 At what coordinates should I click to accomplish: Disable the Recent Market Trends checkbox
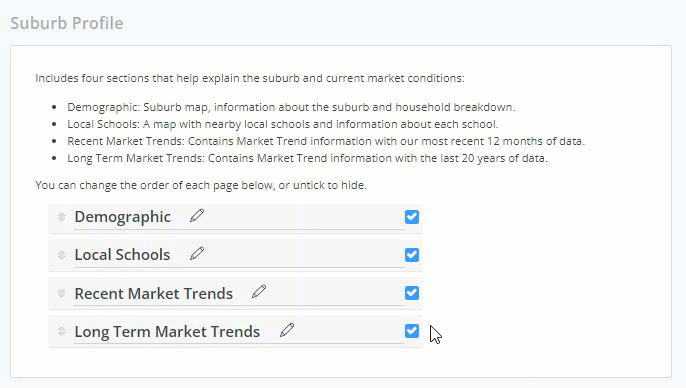pos(412,293)
